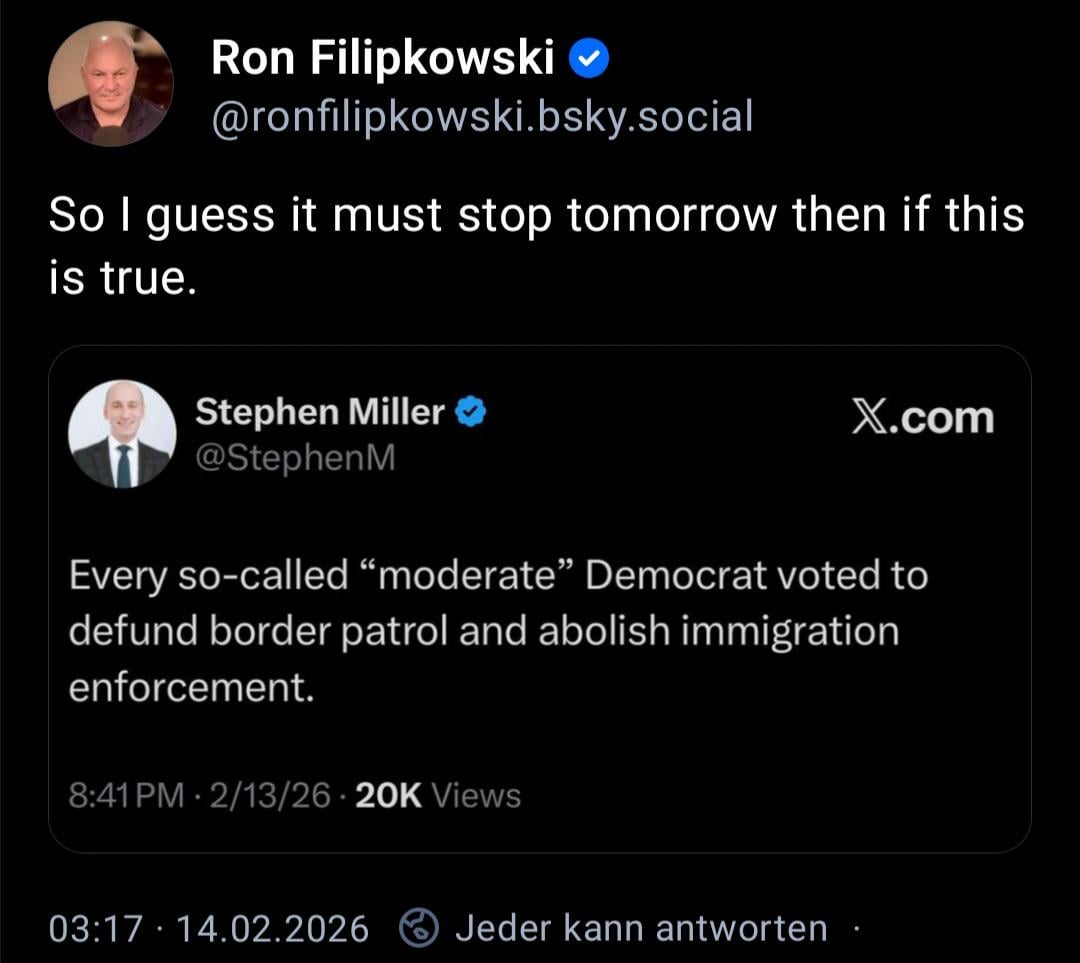Open the @ronfilipkowski.bsky.social handle
The width and height of the screenshot is (1080, 963).
coord(481,117)
